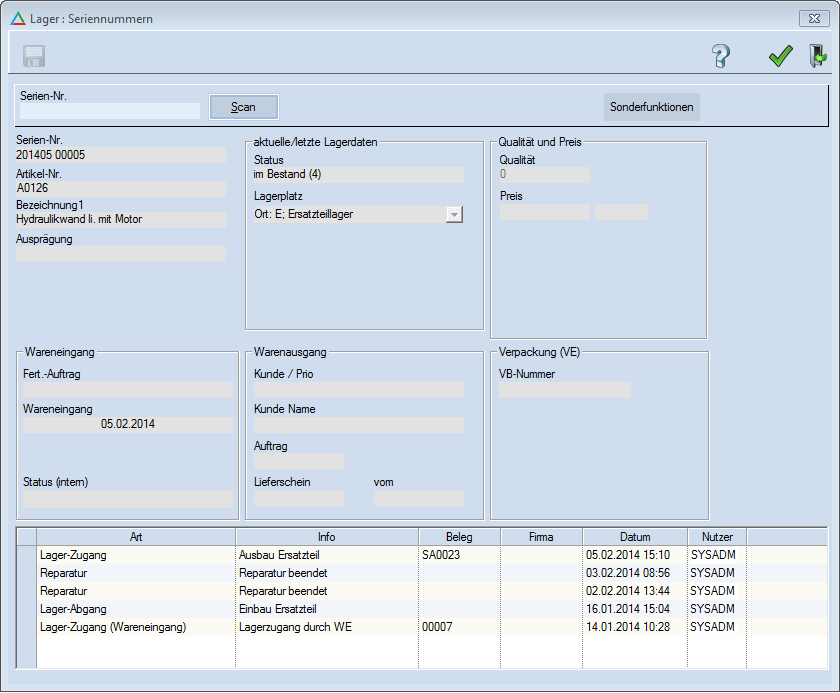Screen dimensions: 840x693
Task: Click the Qualität value field
Action: pos(544,175)
